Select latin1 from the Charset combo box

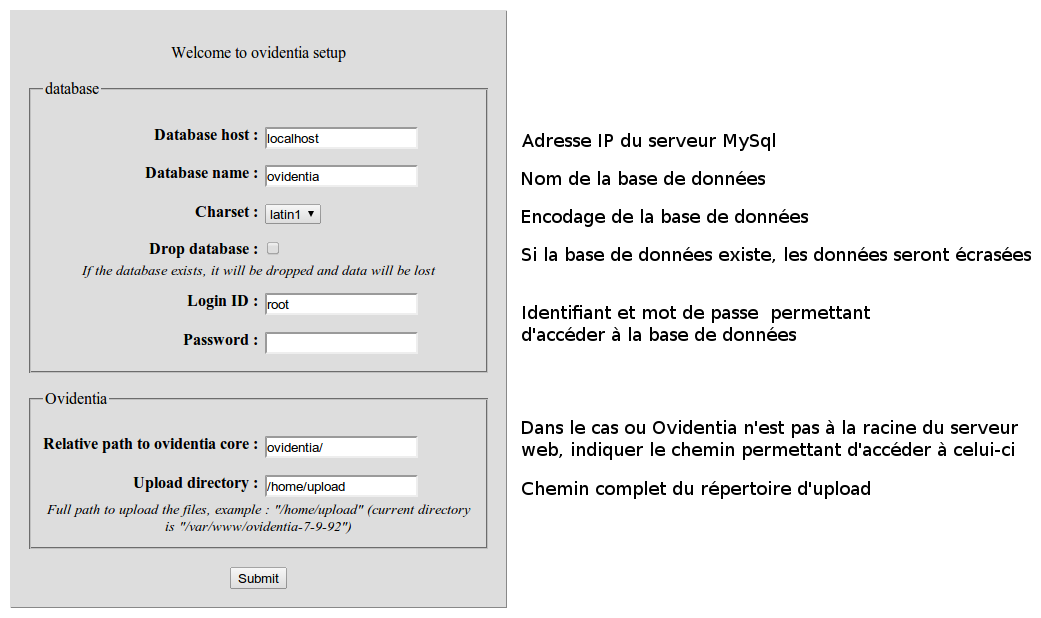(x=291, y=212)
